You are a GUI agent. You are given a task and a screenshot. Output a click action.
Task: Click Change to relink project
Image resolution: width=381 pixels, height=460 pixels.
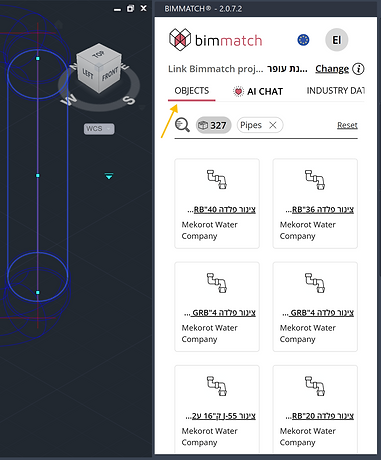tap(332, 69)
